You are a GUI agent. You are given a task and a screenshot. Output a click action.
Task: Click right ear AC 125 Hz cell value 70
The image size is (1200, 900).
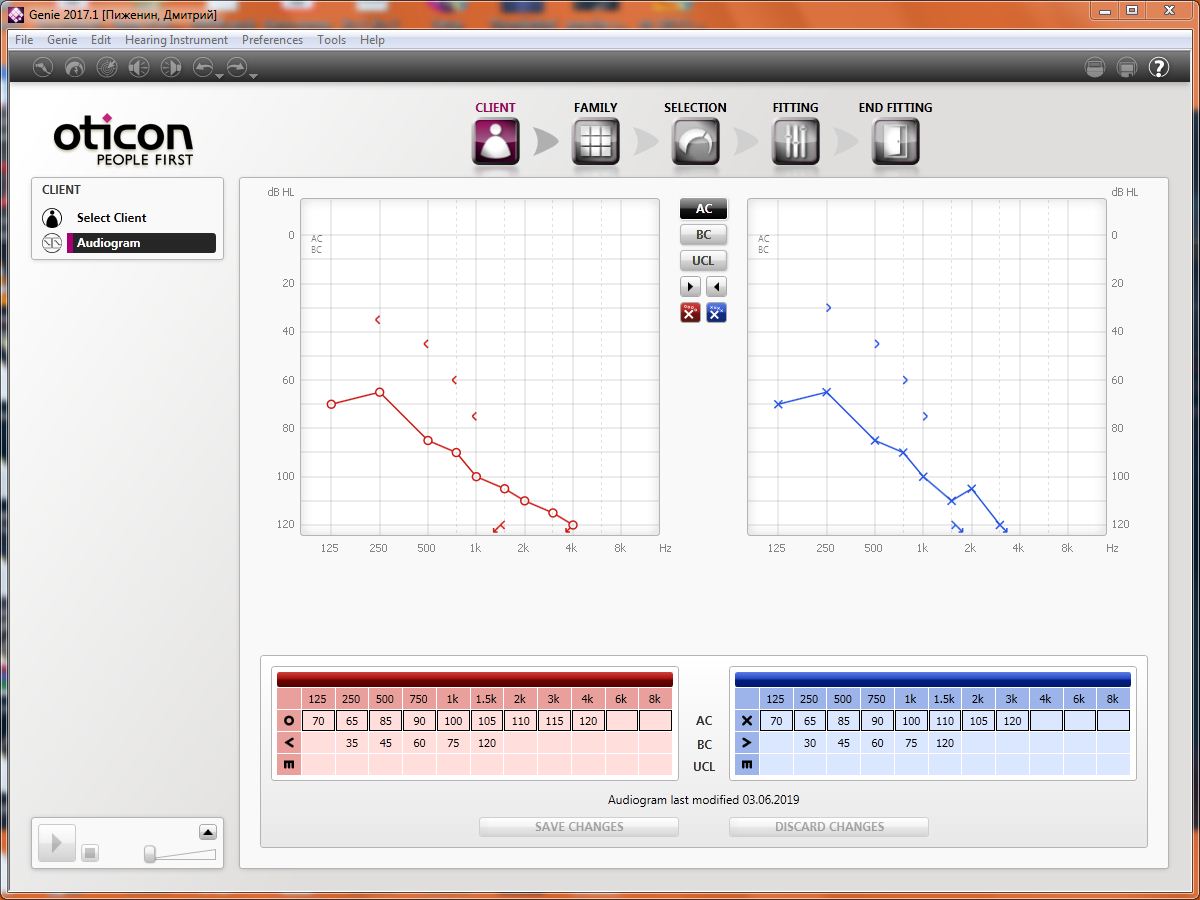(x=318, y=721)
